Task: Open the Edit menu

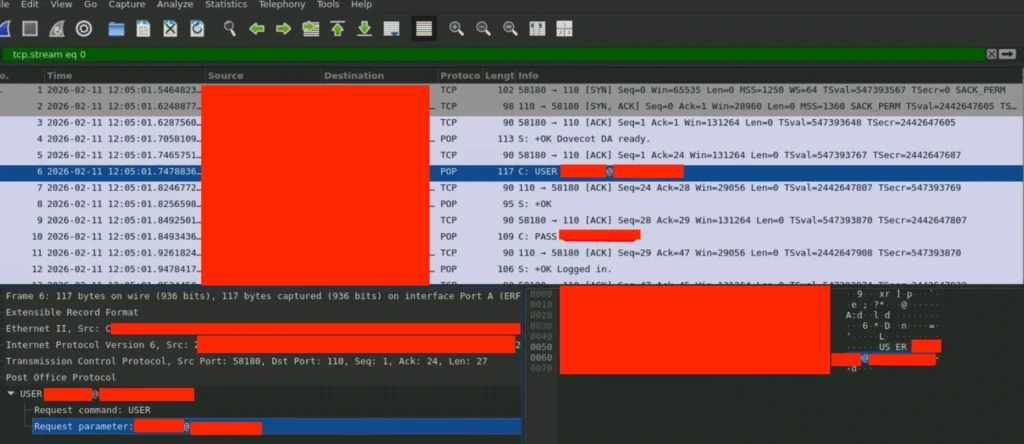Action: [29, 5]
